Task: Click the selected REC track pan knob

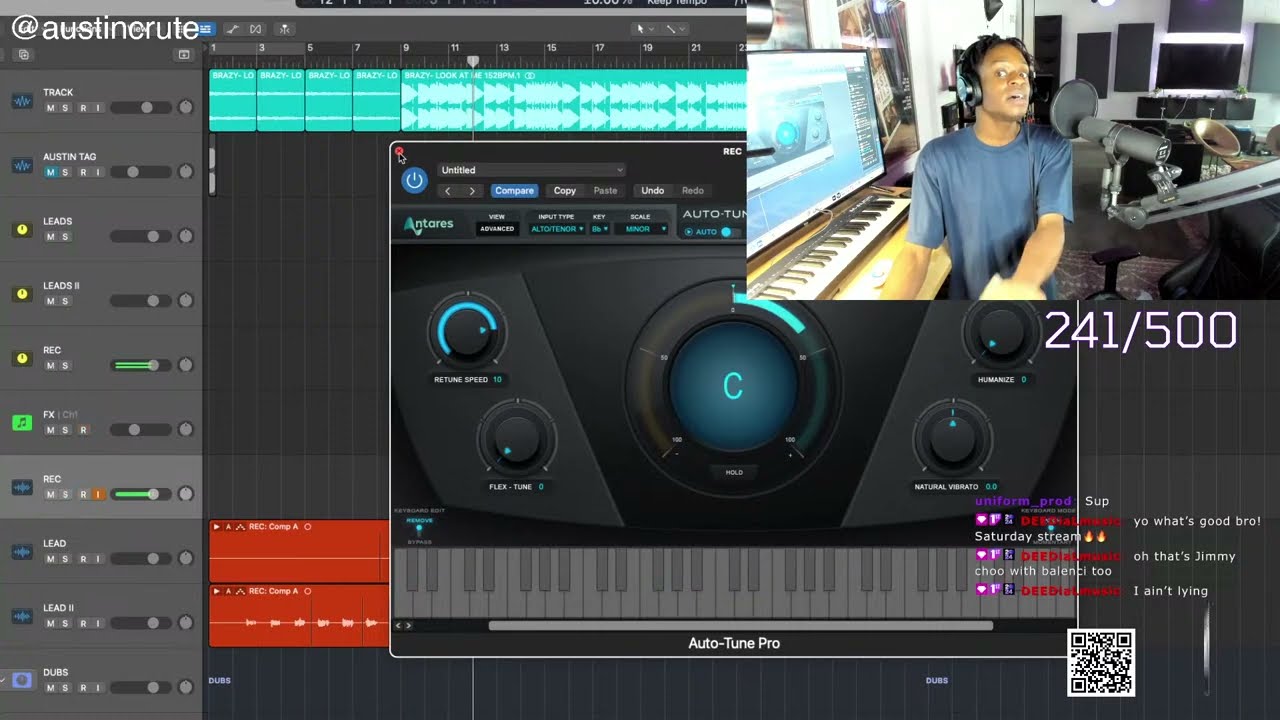Action: 185,494
